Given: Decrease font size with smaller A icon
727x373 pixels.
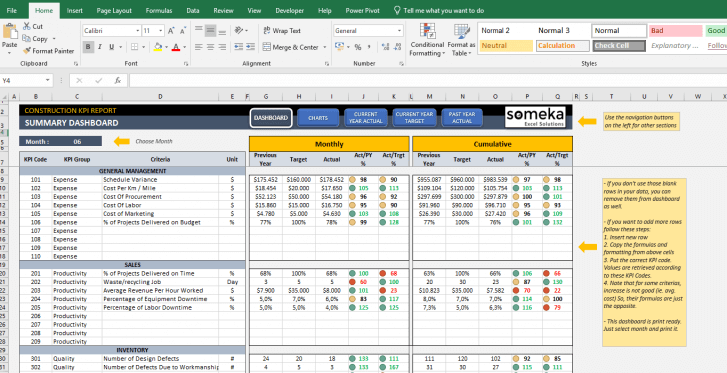Looking at the screenshot, I should click(183, 31).
